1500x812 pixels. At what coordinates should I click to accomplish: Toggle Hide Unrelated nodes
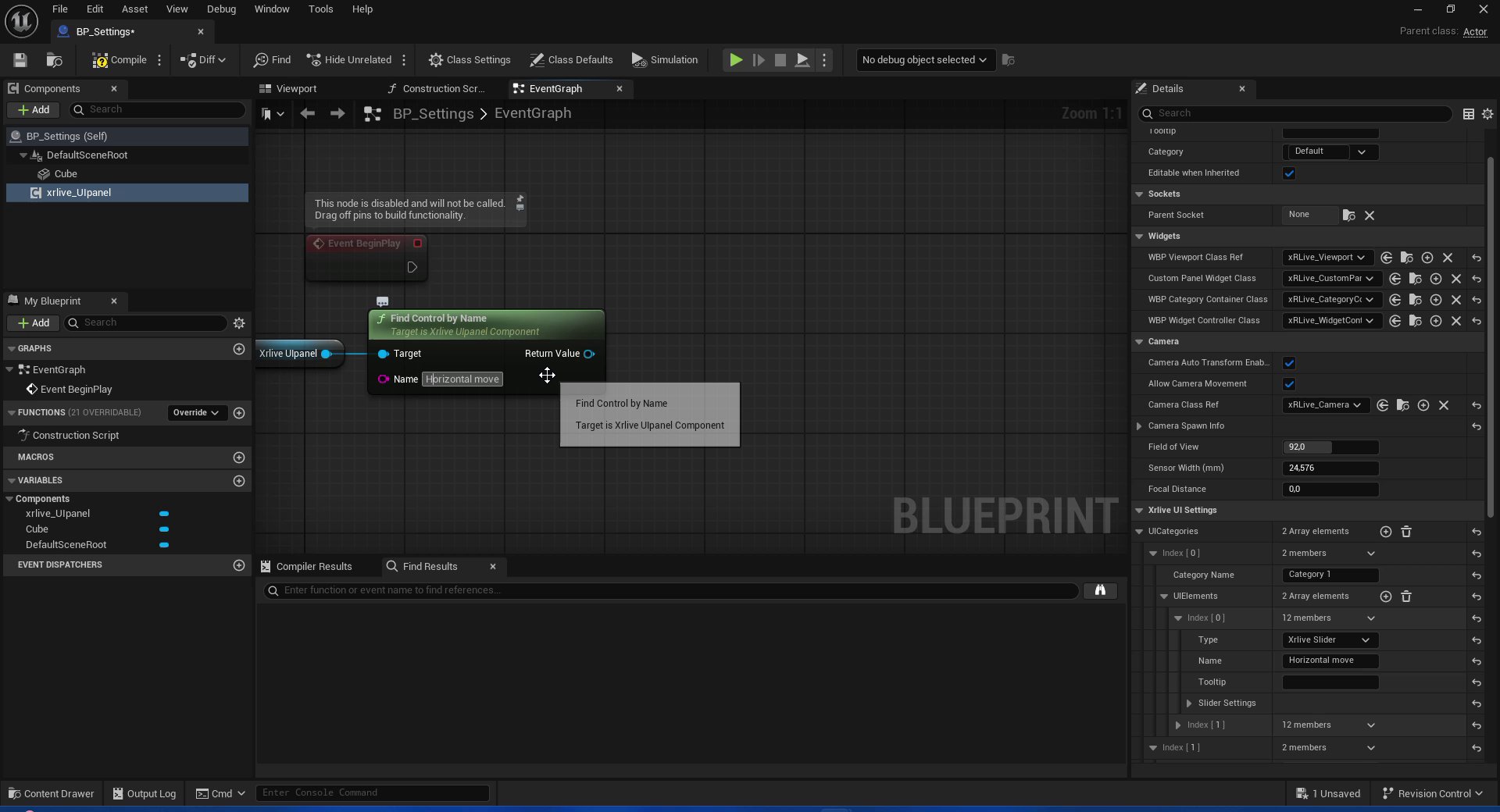click(349, 60)
